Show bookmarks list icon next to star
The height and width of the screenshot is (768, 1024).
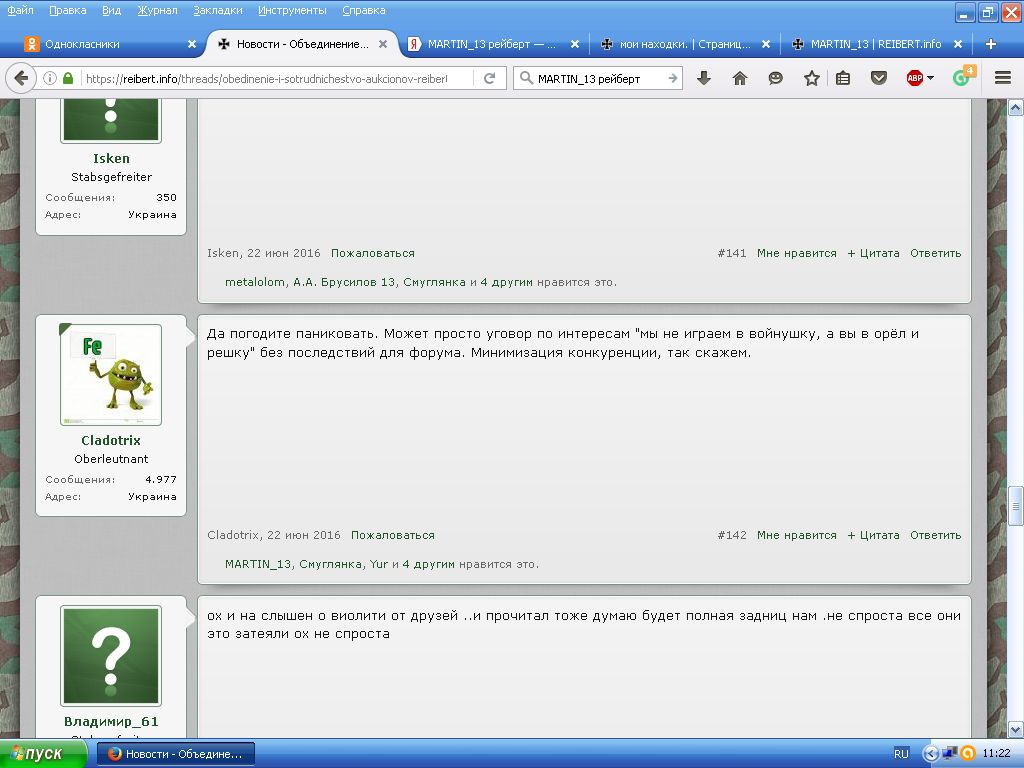pos(843,78)
